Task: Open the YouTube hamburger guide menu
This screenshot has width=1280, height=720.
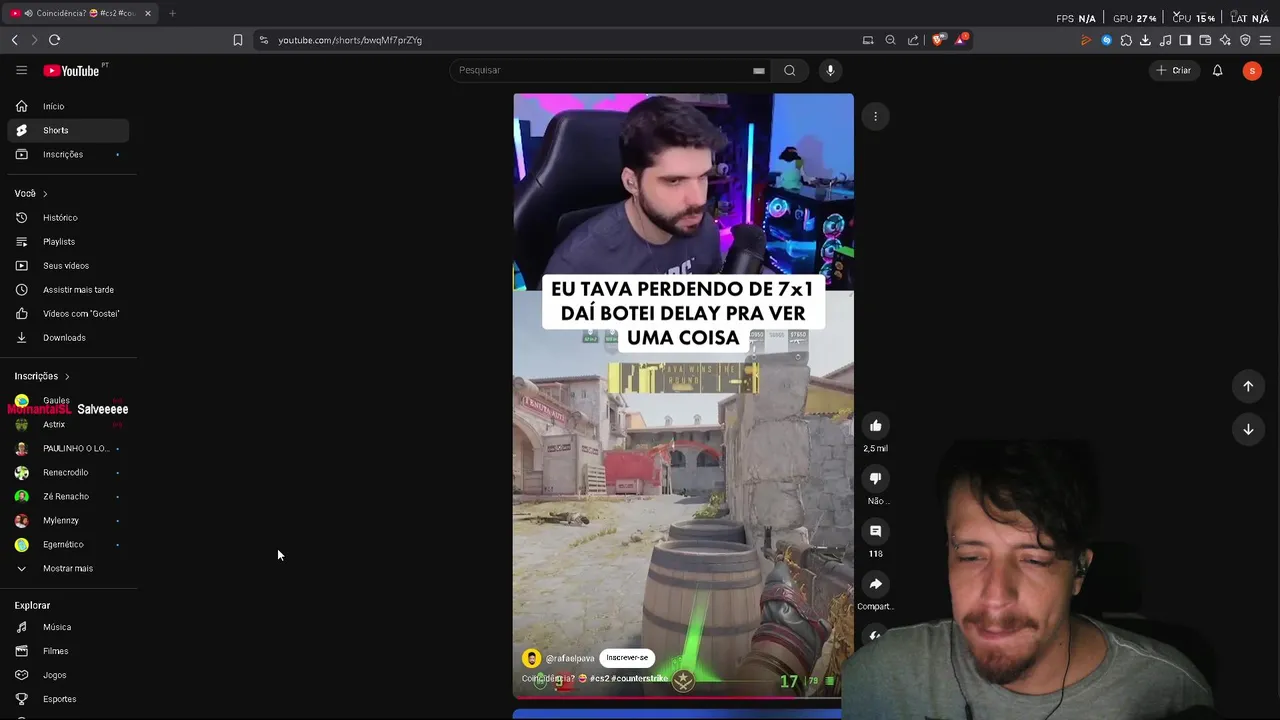Action: pos(21,70)
